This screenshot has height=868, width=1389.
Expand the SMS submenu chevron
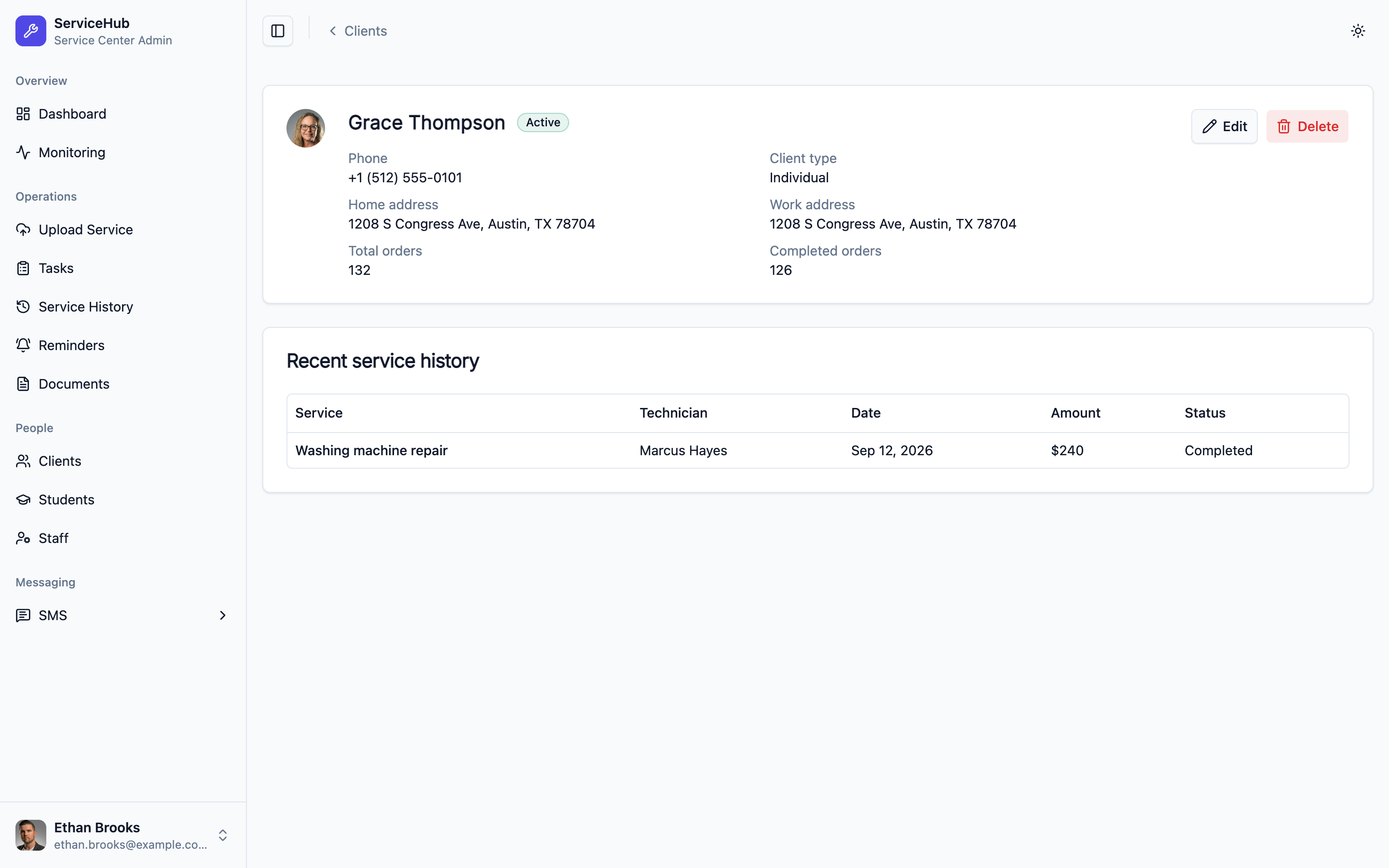point(223,615)
